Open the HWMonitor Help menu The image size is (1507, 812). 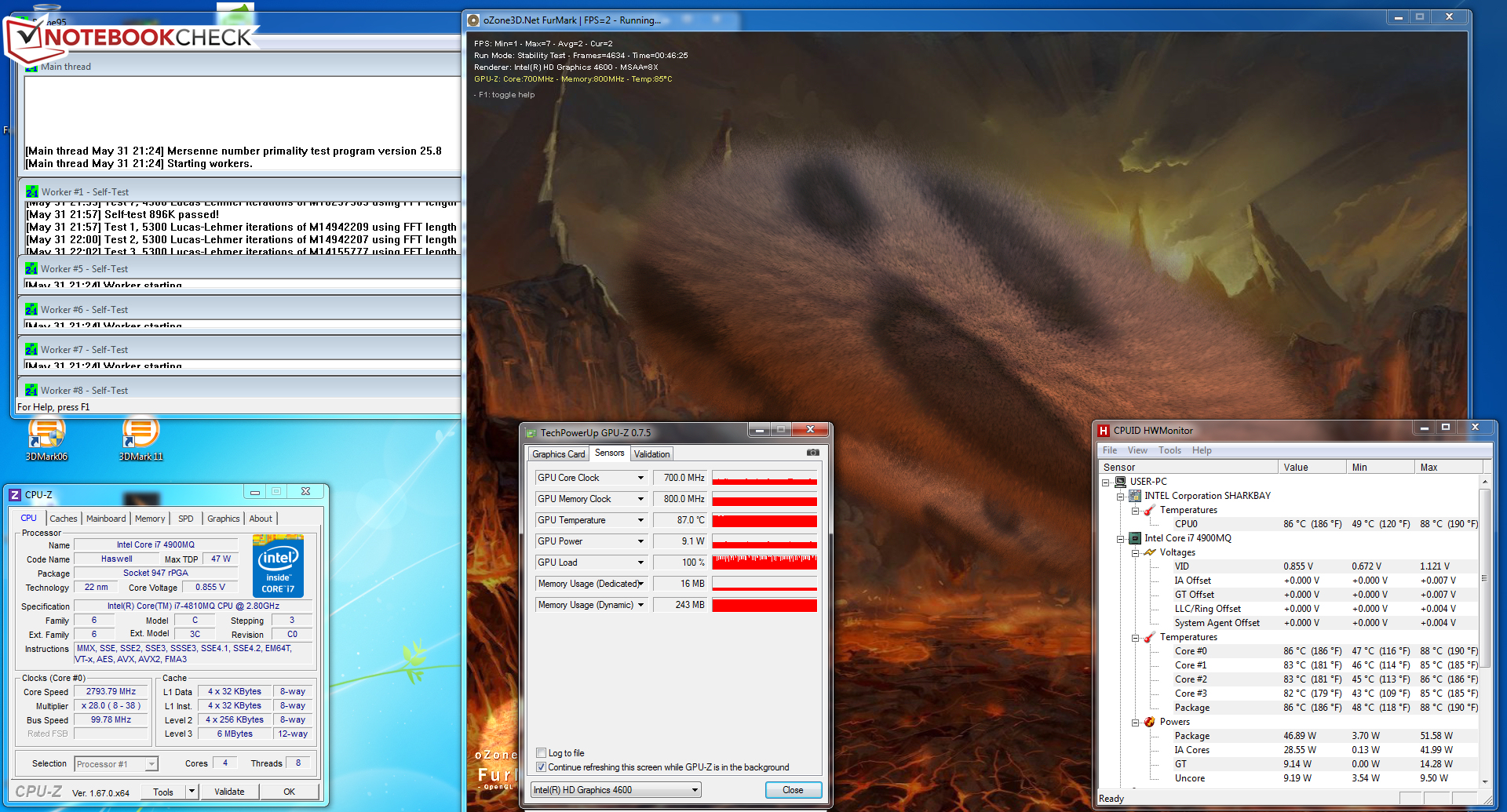(x=1202, y=450)
